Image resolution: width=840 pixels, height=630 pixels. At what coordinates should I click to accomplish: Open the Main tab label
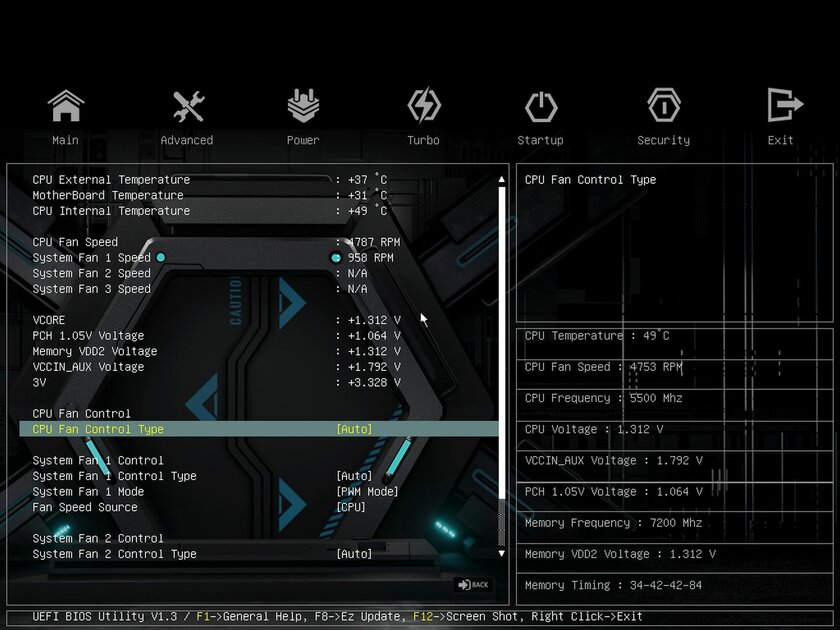click(x=65, y=140)
